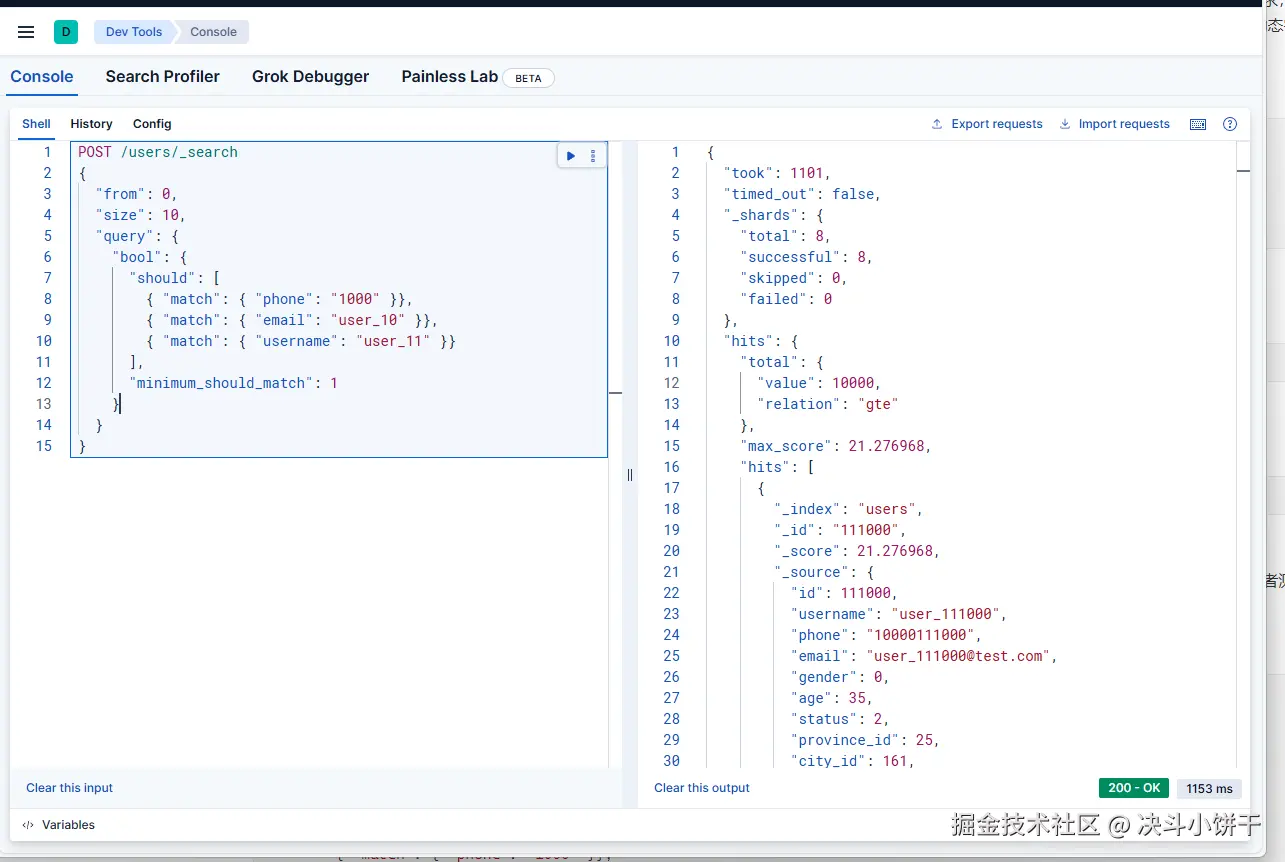Screen dimensions: 1285x862
Task: Click "relation": "gte" in output
Action: tap(827, 404)
